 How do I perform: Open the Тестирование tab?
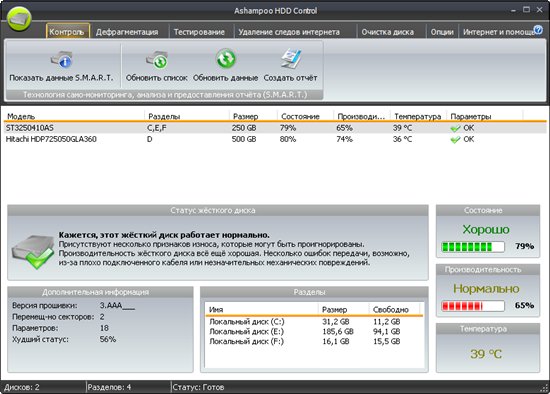(199, 32)
